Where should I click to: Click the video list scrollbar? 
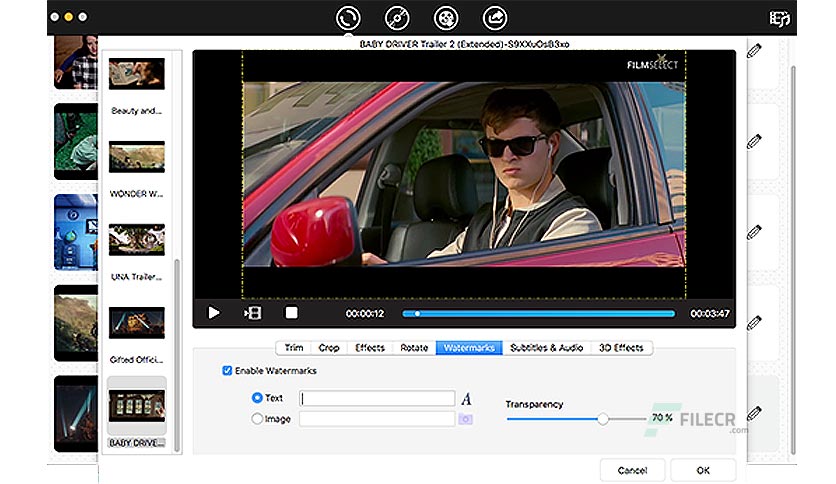(177, 354)
